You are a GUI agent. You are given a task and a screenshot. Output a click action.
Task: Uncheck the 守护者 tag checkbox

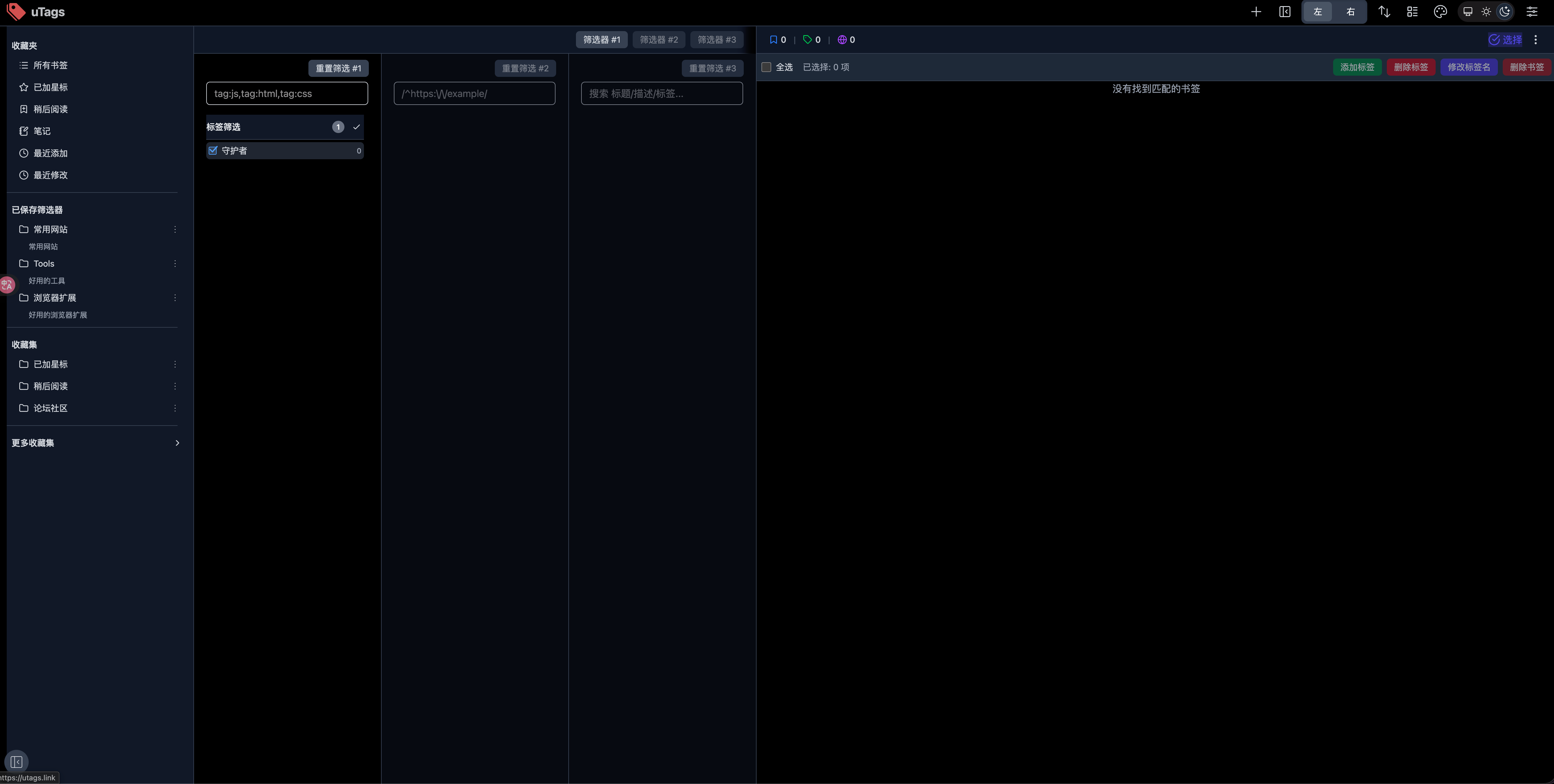click(213, 151)
